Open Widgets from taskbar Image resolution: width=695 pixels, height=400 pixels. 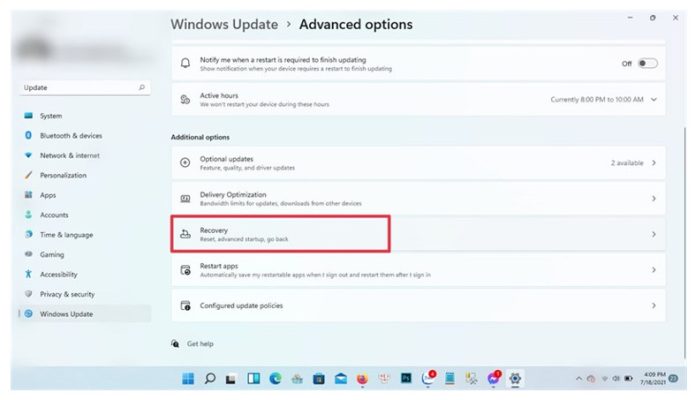coord(254,378)
